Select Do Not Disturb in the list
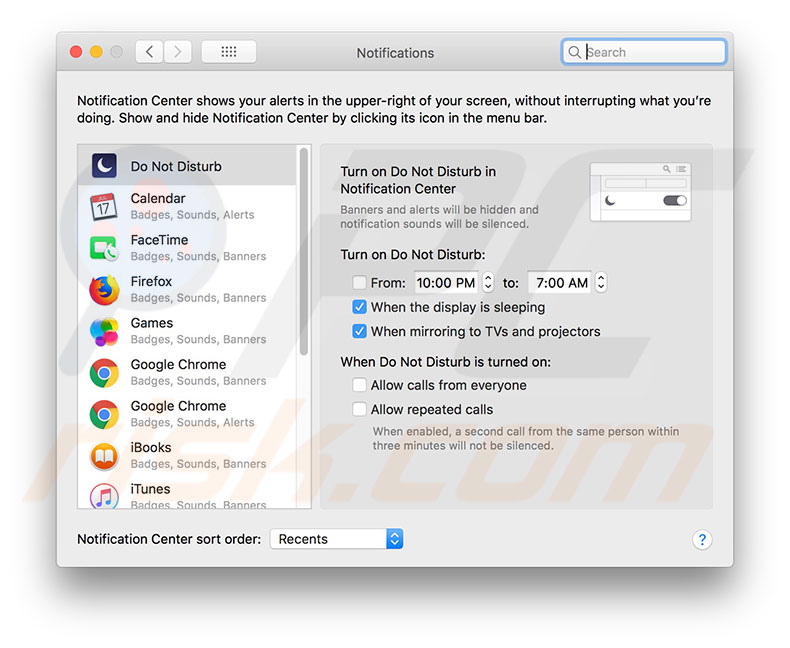Screen dimensions: 790x648 [187, 166]
